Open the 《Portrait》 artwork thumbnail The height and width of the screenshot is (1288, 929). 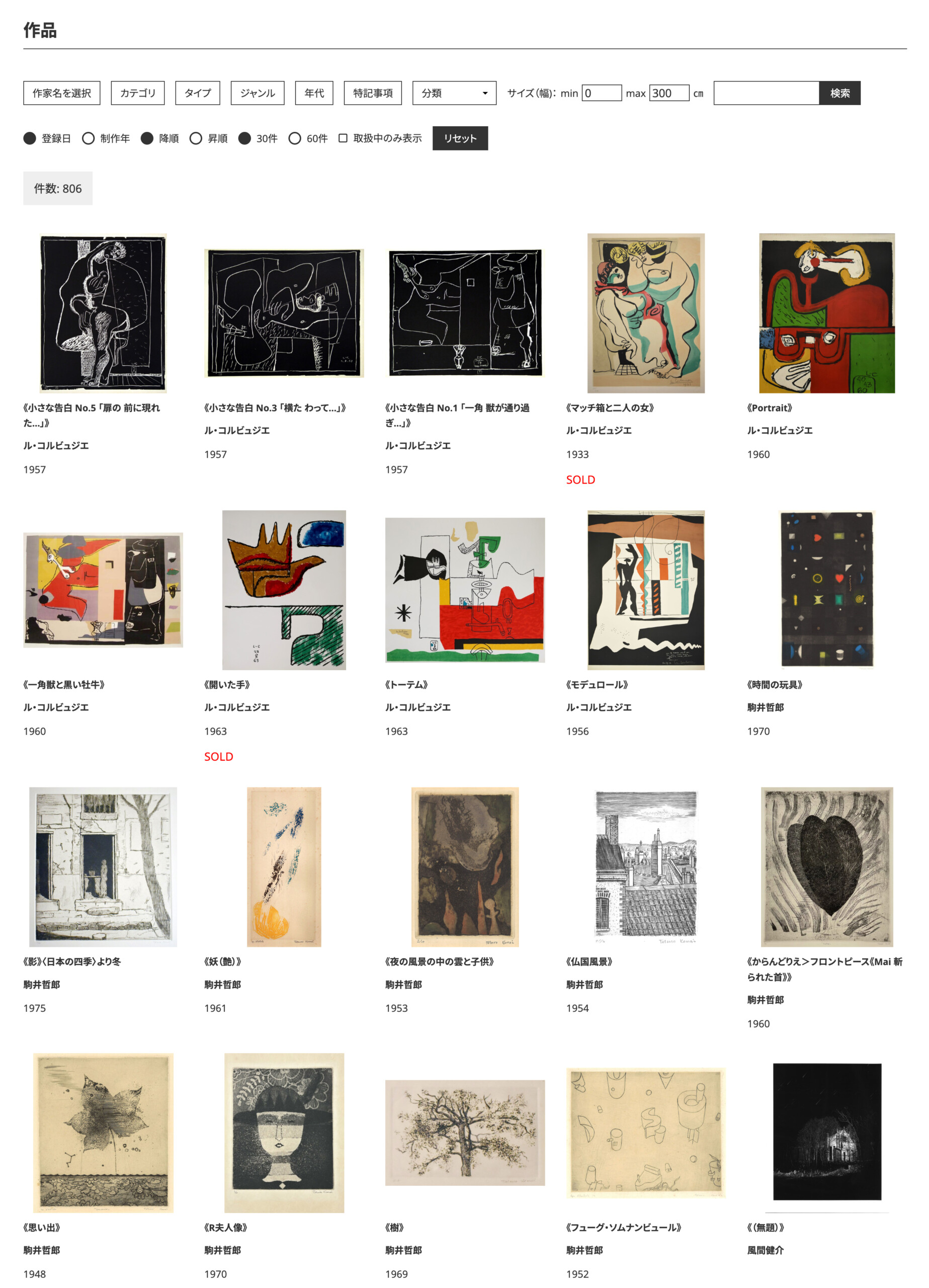[827, 313]
